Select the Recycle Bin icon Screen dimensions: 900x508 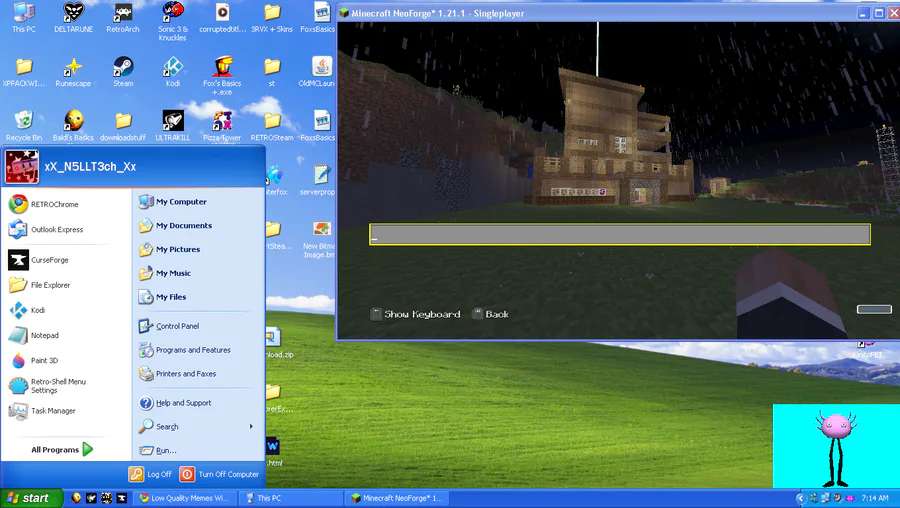click(x=24, y=126)
